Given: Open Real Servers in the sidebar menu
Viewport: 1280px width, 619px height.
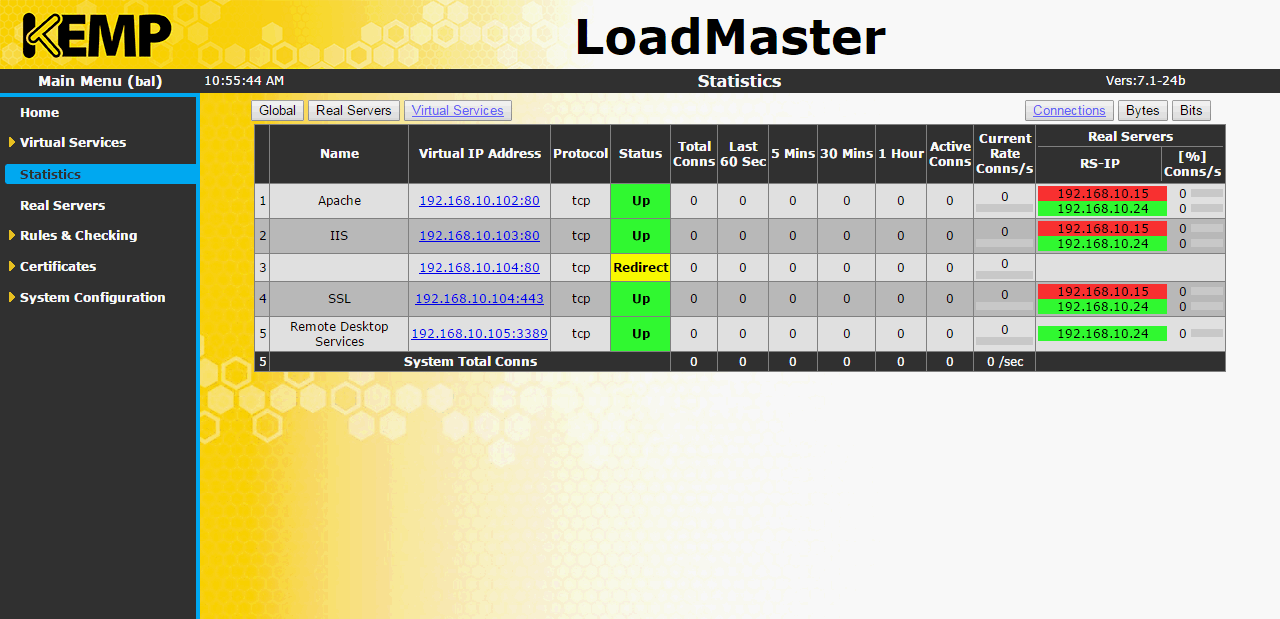Looking at the screenshot, I should 62,205.
